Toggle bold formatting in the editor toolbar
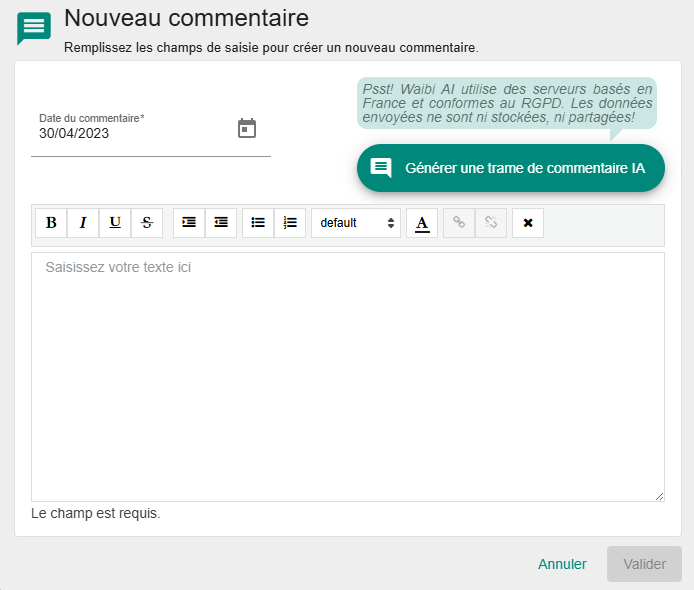This screenshot has height=590, width=694. tap(51, 223)
